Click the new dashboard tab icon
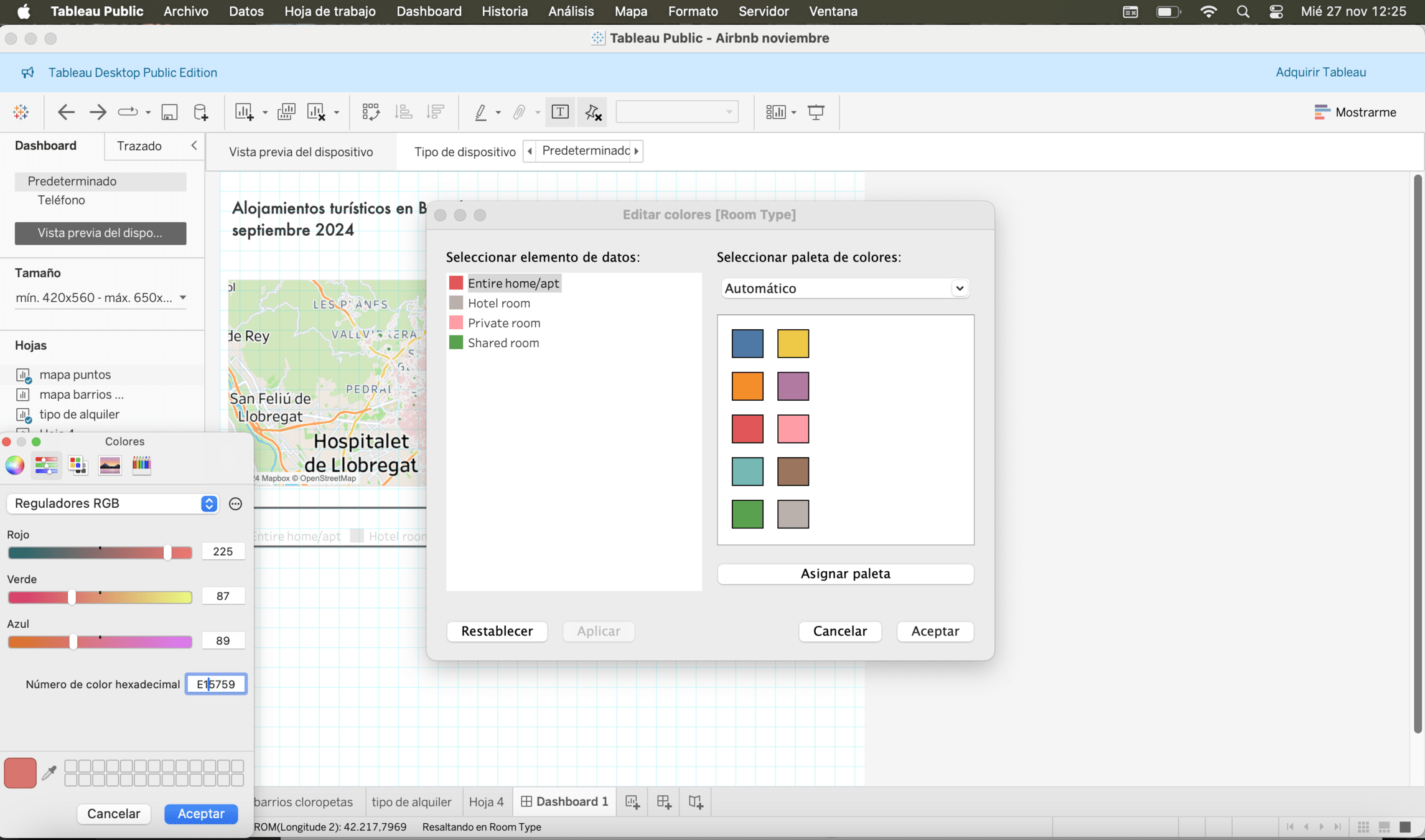The height and width of the screenshot is (840, 1425). (664, 802)
